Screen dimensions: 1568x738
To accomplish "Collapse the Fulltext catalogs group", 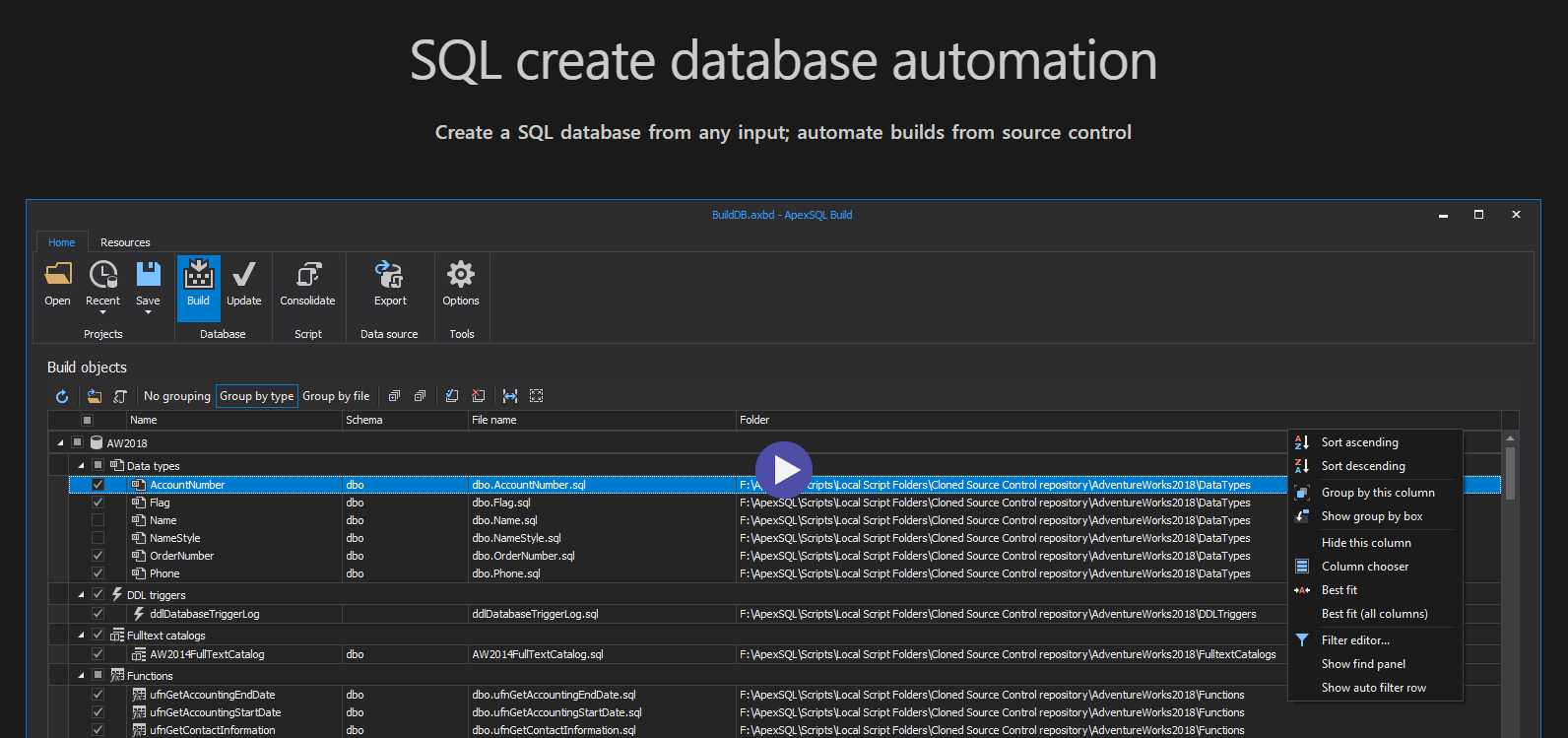I will (x=81, y=636).
